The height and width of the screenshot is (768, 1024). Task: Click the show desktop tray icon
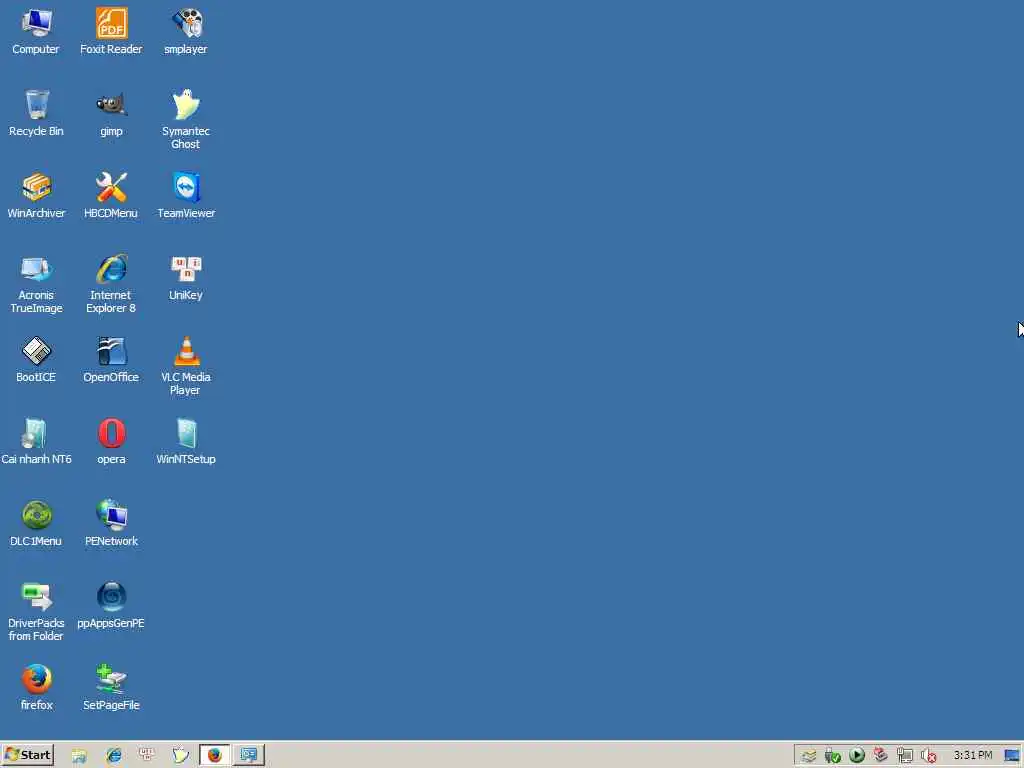click(1012, 756)
